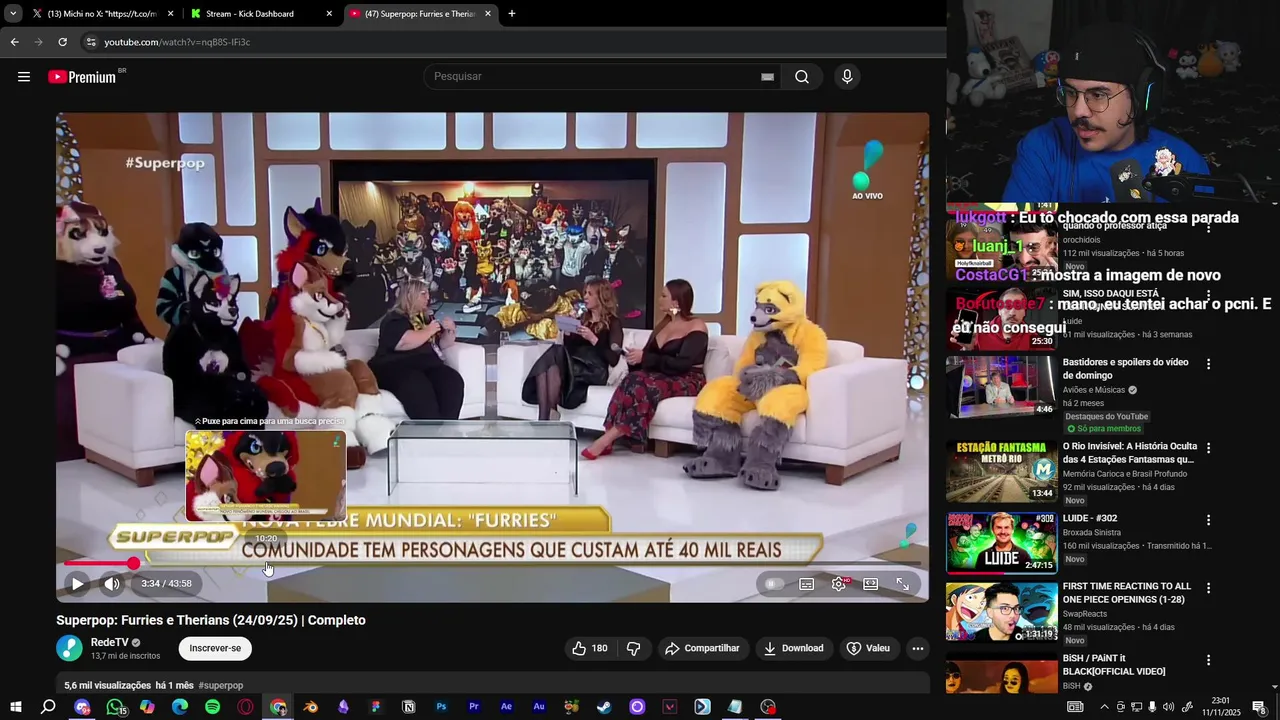
Task: Open the LUIDE - #302 video title
Action: (1090, 518)
